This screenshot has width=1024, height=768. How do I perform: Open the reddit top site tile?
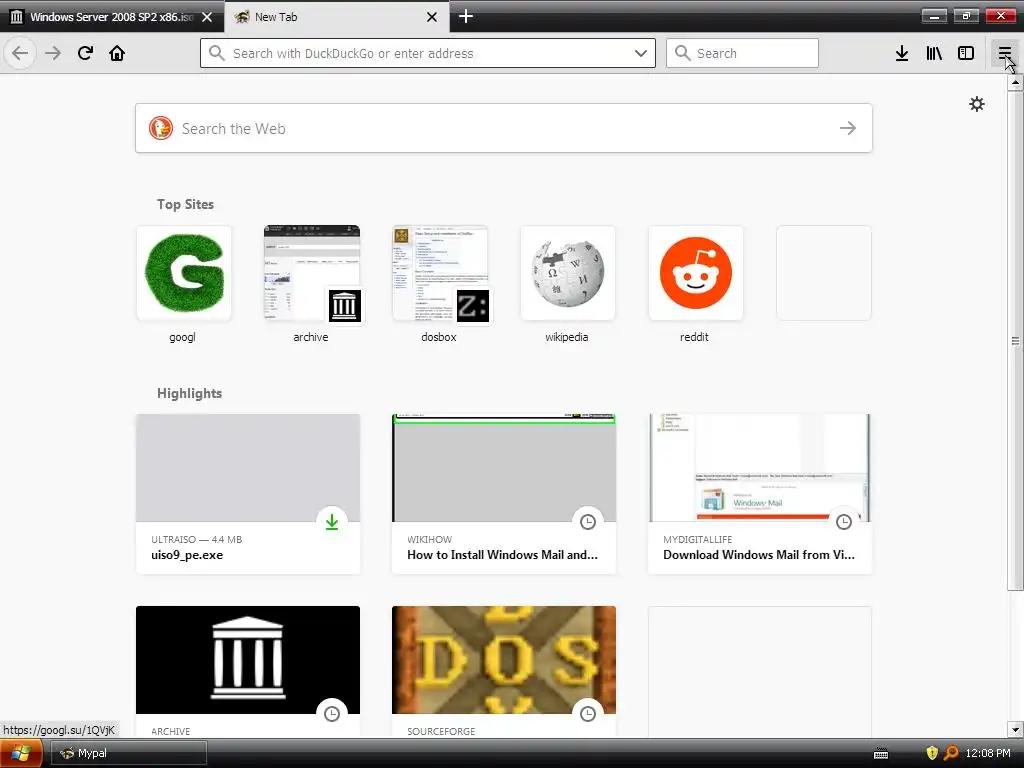pyautogui.click(x=696, y=273)
